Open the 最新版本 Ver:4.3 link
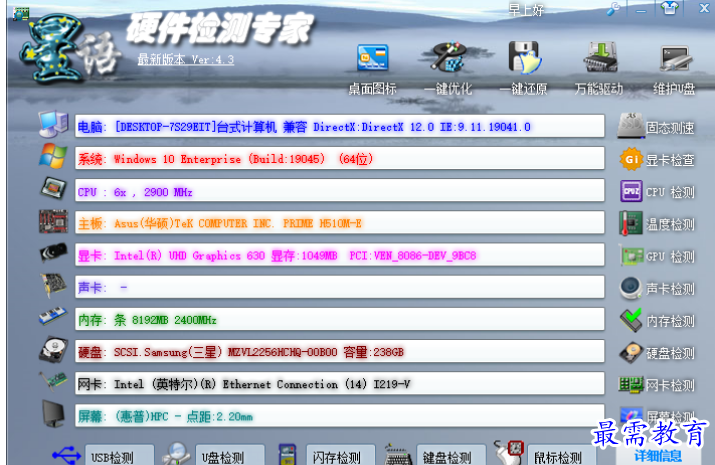Viewport: 715px width, 465px height. (186, 59)
